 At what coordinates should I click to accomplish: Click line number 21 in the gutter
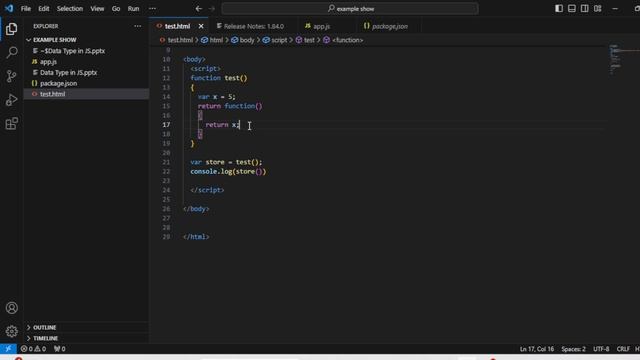[x=166, y=162]
